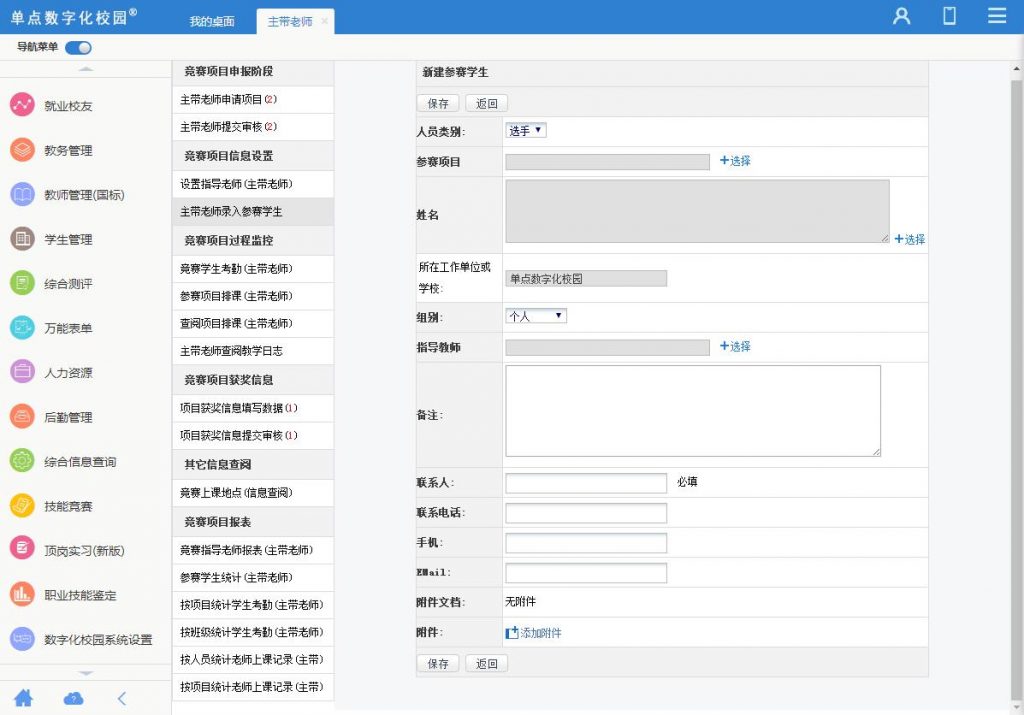Go to home via house icon
This screenshot has width=1024, height=715.
point(24,698)
